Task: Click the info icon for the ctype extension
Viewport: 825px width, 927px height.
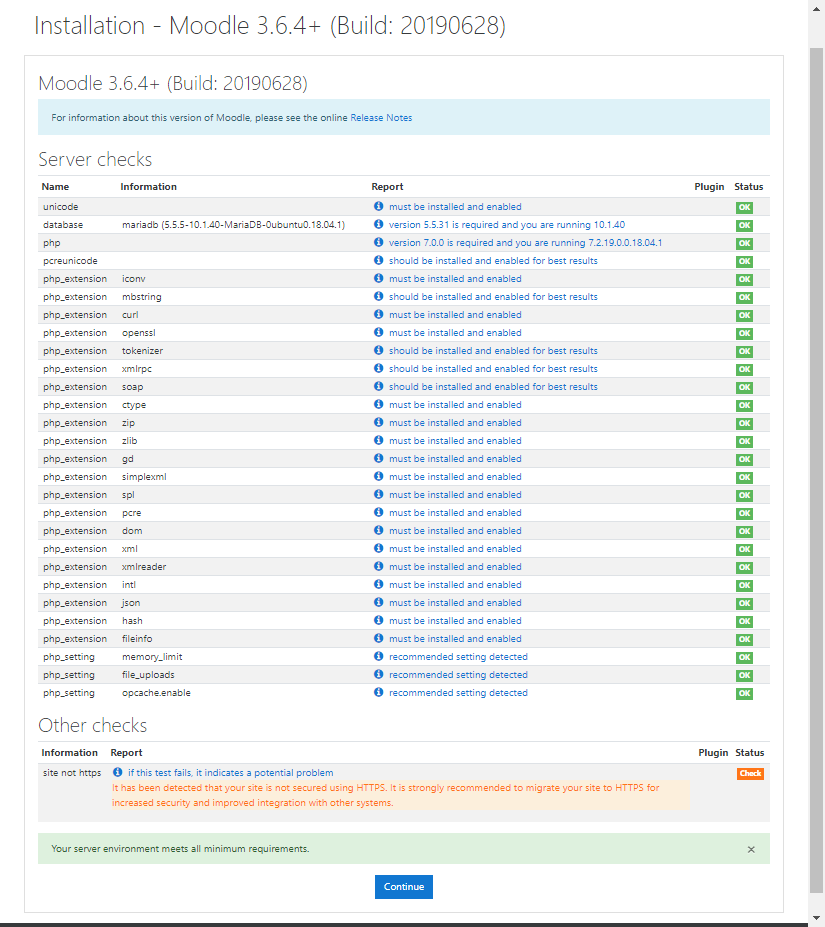Action: [x=378, y=404]
